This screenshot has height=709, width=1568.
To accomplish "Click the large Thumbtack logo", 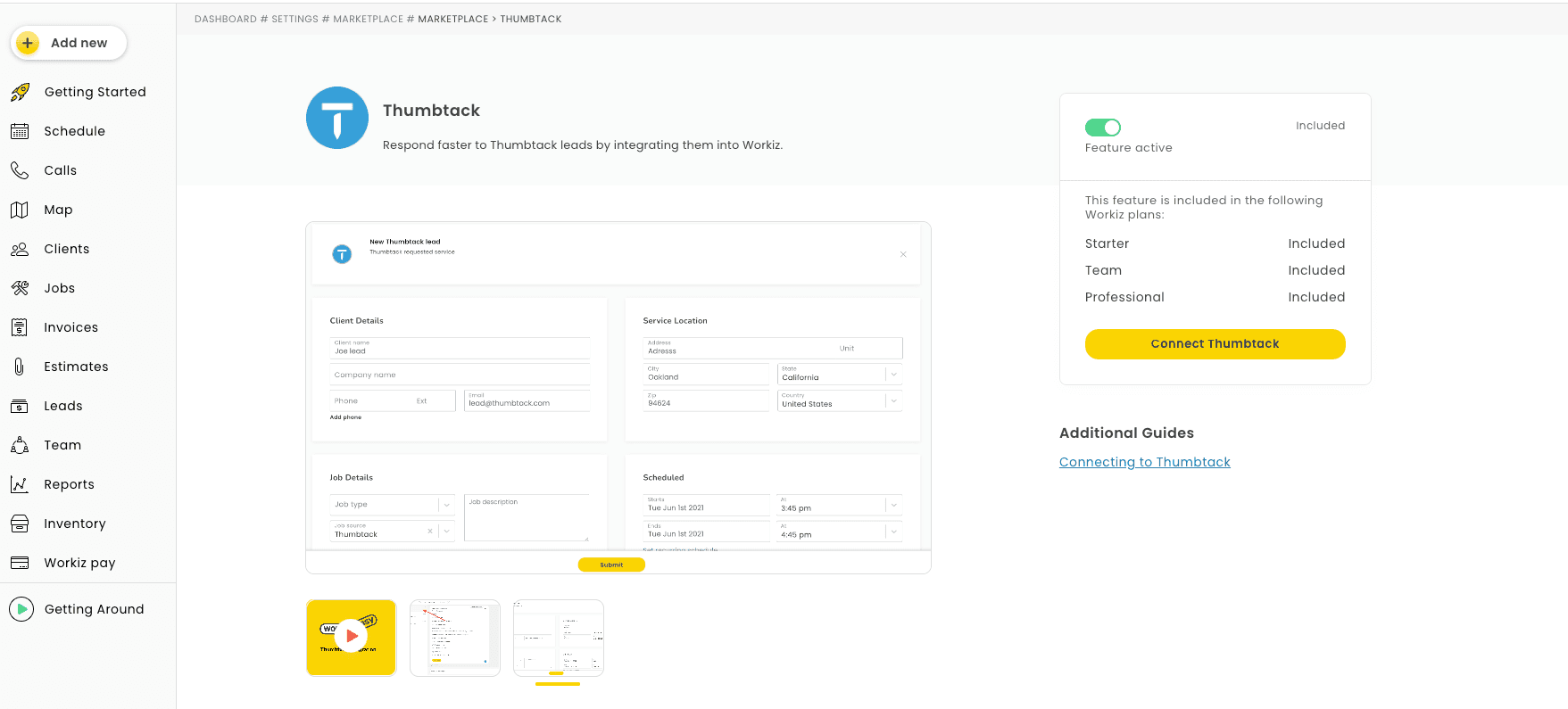I will tap(337, 118).
